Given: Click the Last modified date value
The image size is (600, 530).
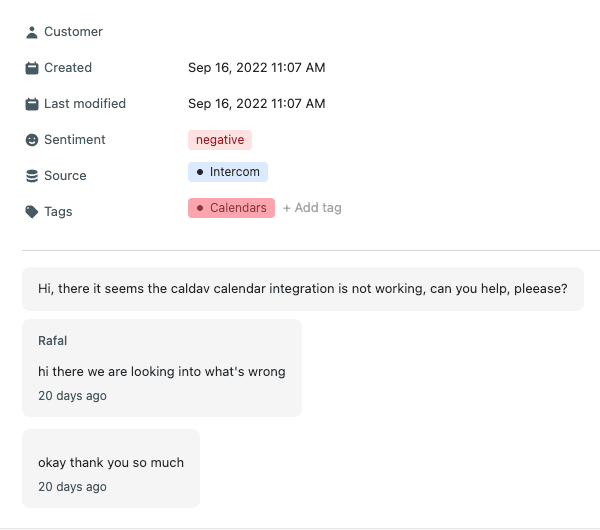Looking at the screenshot, I should click(256, 104).
